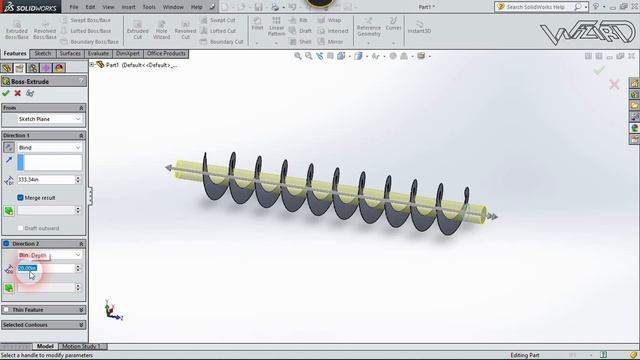Viewport: 640px width, 360px height.
Task: Click the Fillet tool
Action: point(257,24)
